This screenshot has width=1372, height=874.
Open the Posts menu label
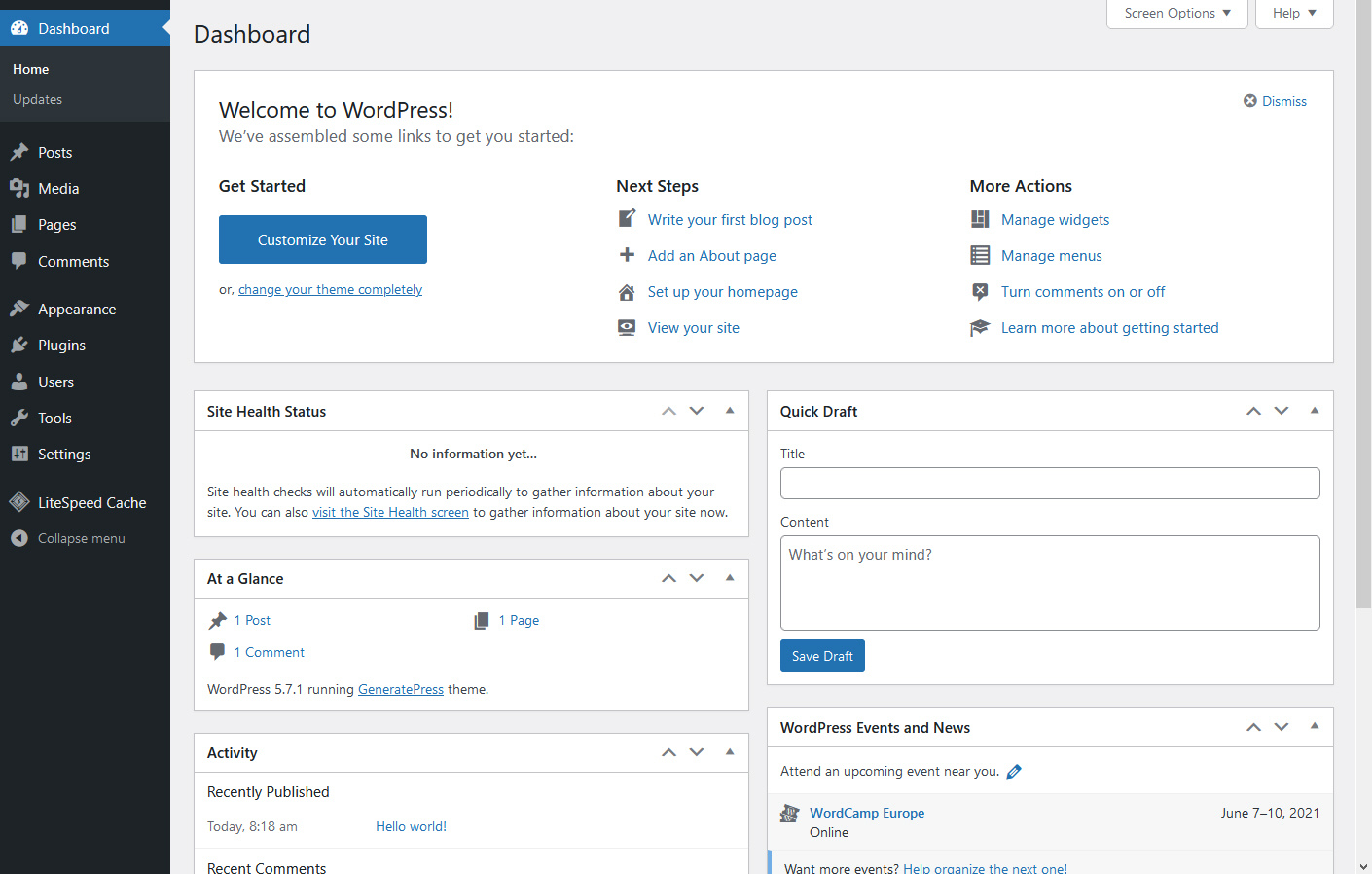tap(55, 153)
